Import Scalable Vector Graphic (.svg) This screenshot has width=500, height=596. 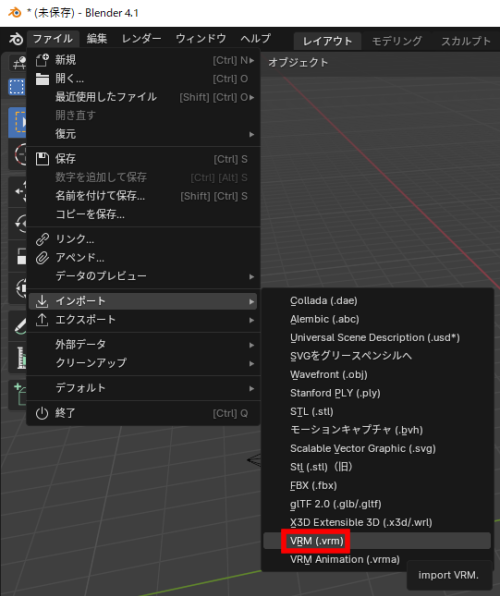tap(377, 449)
